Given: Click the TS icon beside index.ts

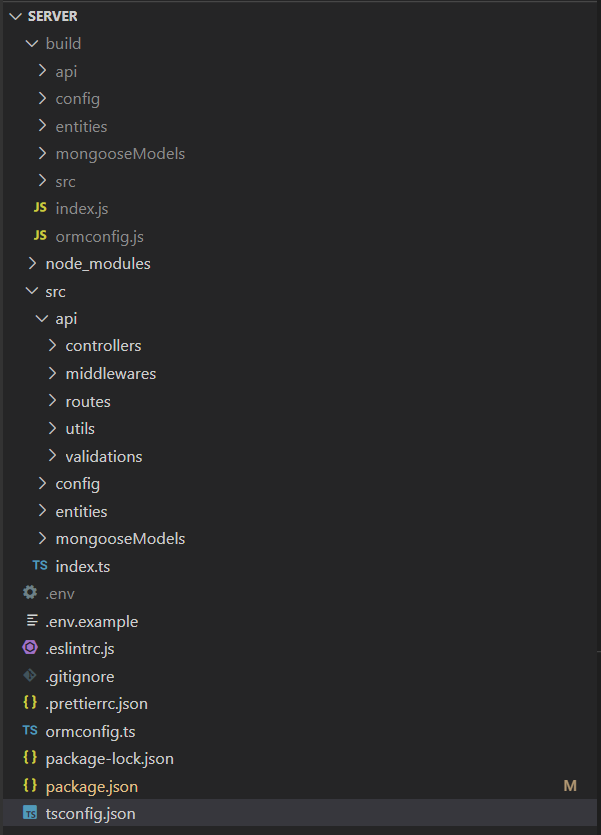Looking at the screenshot, I should 40,566.
